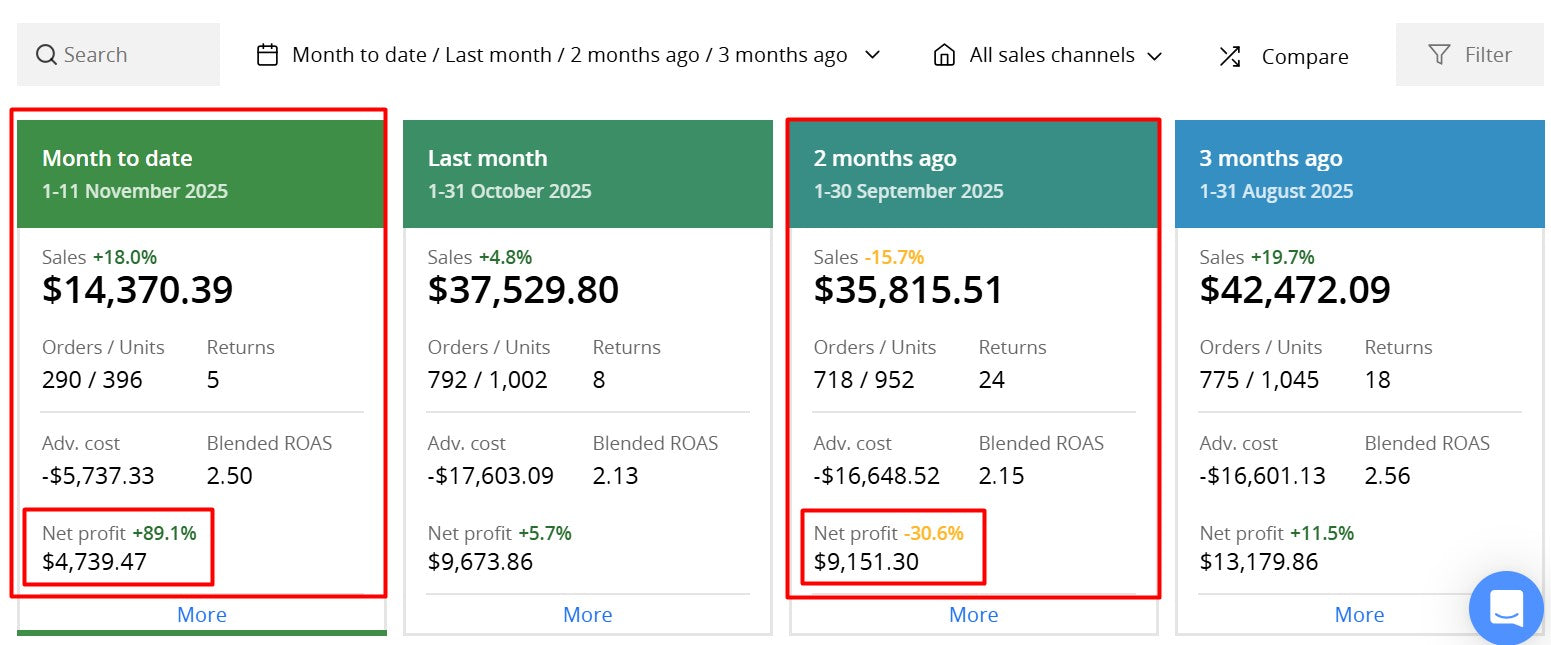The height and width of the screenshot is (645, 1551).
Task: Open the period selector showing Month to date
Action: (569, 55)
